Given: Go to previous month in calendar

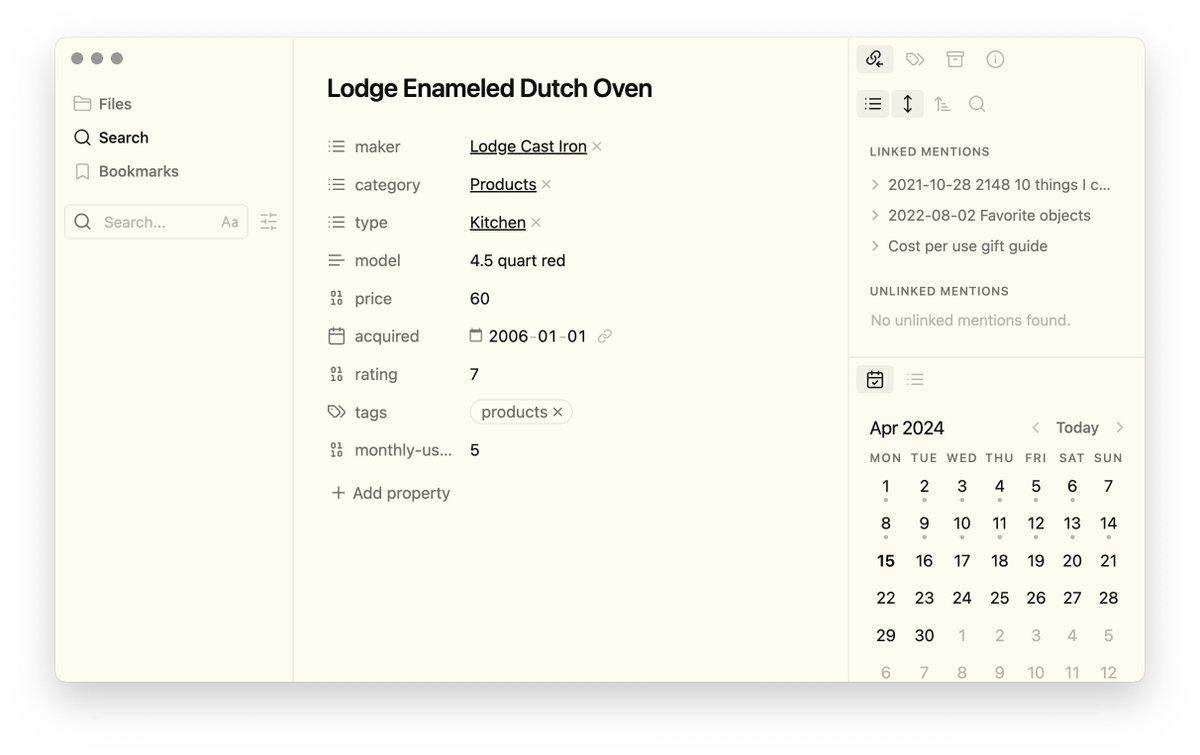Looking at the screenshot, I should [x=1036, y=428].
